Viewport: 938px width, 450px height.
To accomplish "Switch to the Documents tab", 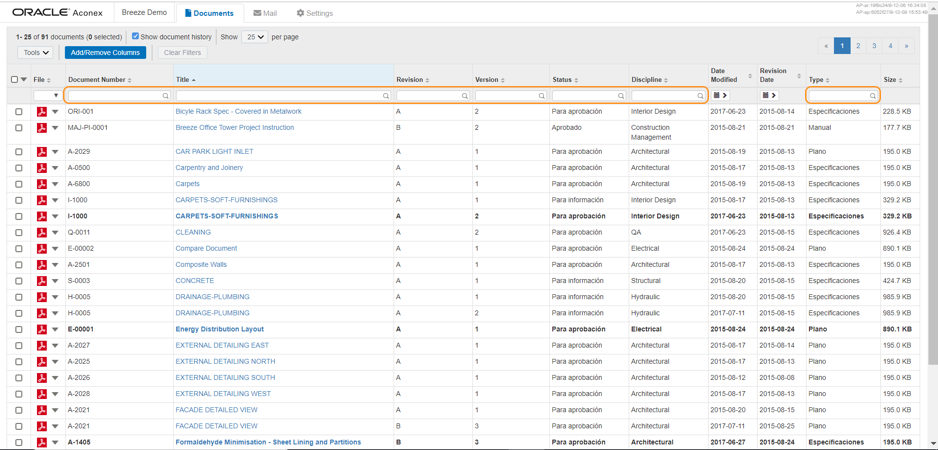I will tap(209, 13).
